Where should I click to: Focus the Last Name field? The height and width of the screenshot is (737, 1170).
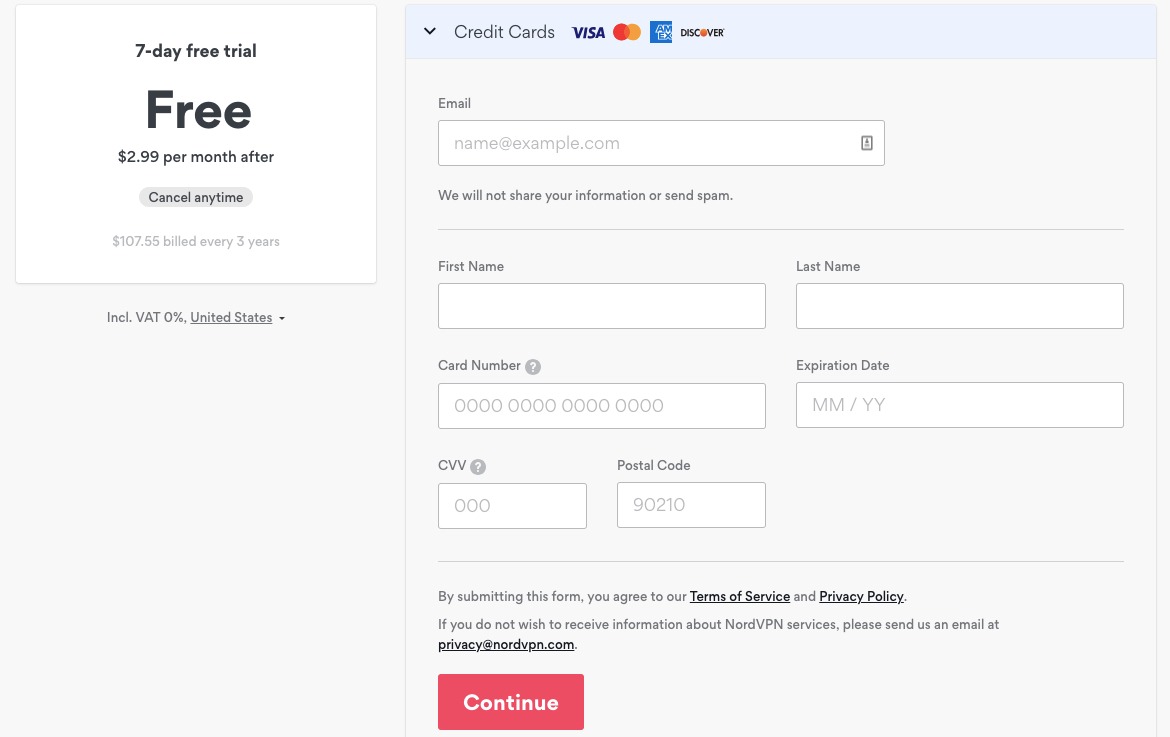(x=960, y=306)
